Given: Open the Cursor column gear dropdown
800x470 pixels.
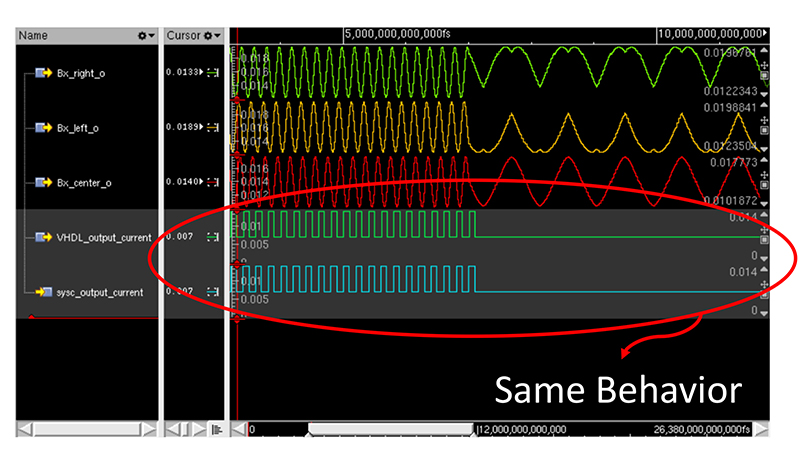Looking at the screenshot, I should [211, 35].
